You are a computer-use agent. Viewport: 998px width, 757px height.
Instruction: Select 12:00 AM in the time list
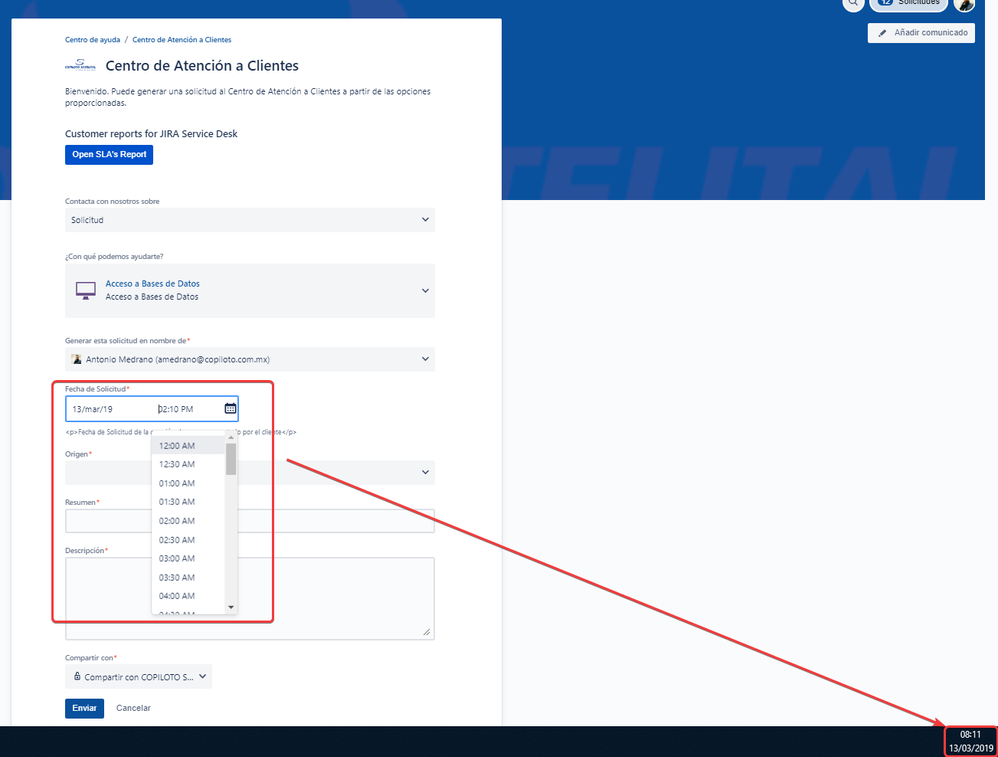[x=188, y=446]
